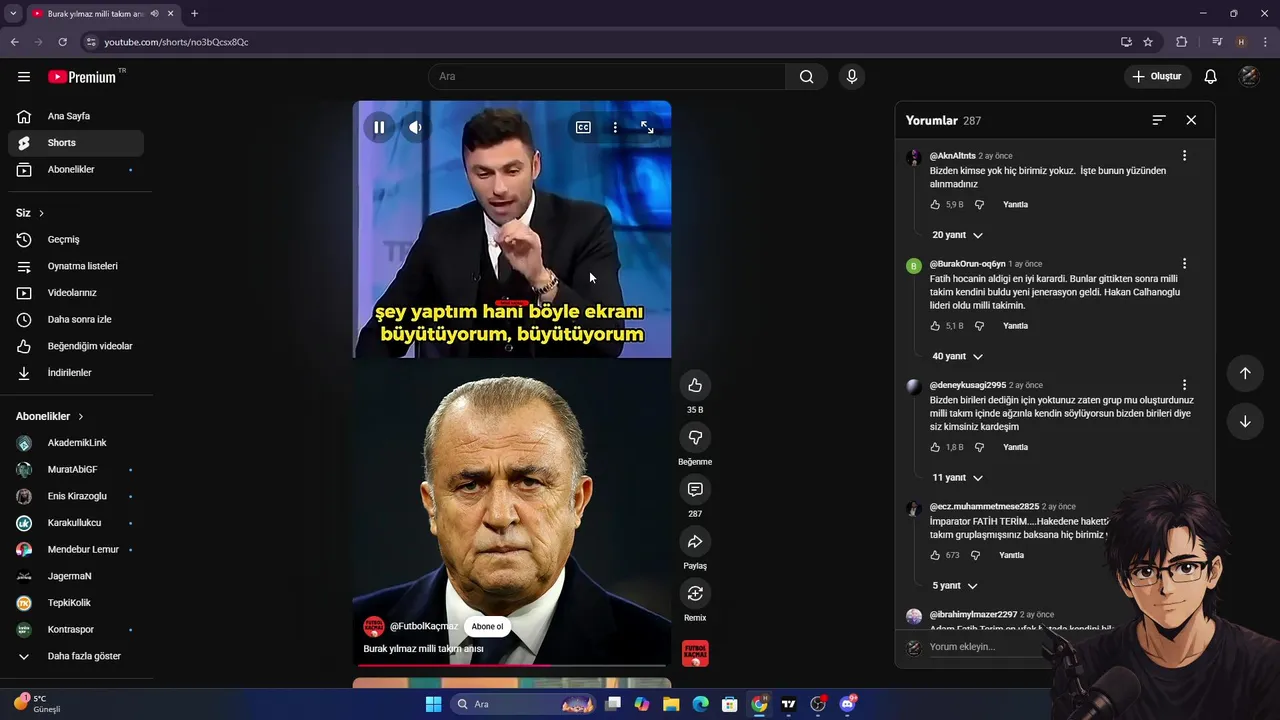Open Ana Sayfa in the sidebar
The image size is (1280, 720).
(76, 116)
